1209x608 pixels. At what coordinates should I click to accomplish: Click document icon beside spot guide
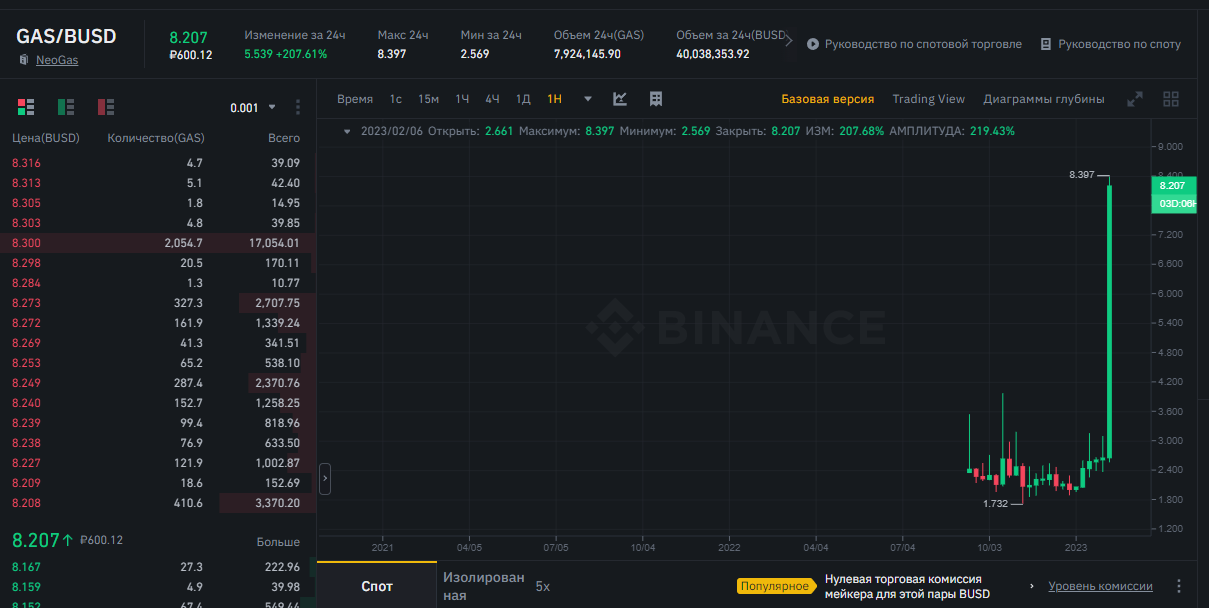(1046, 44)
